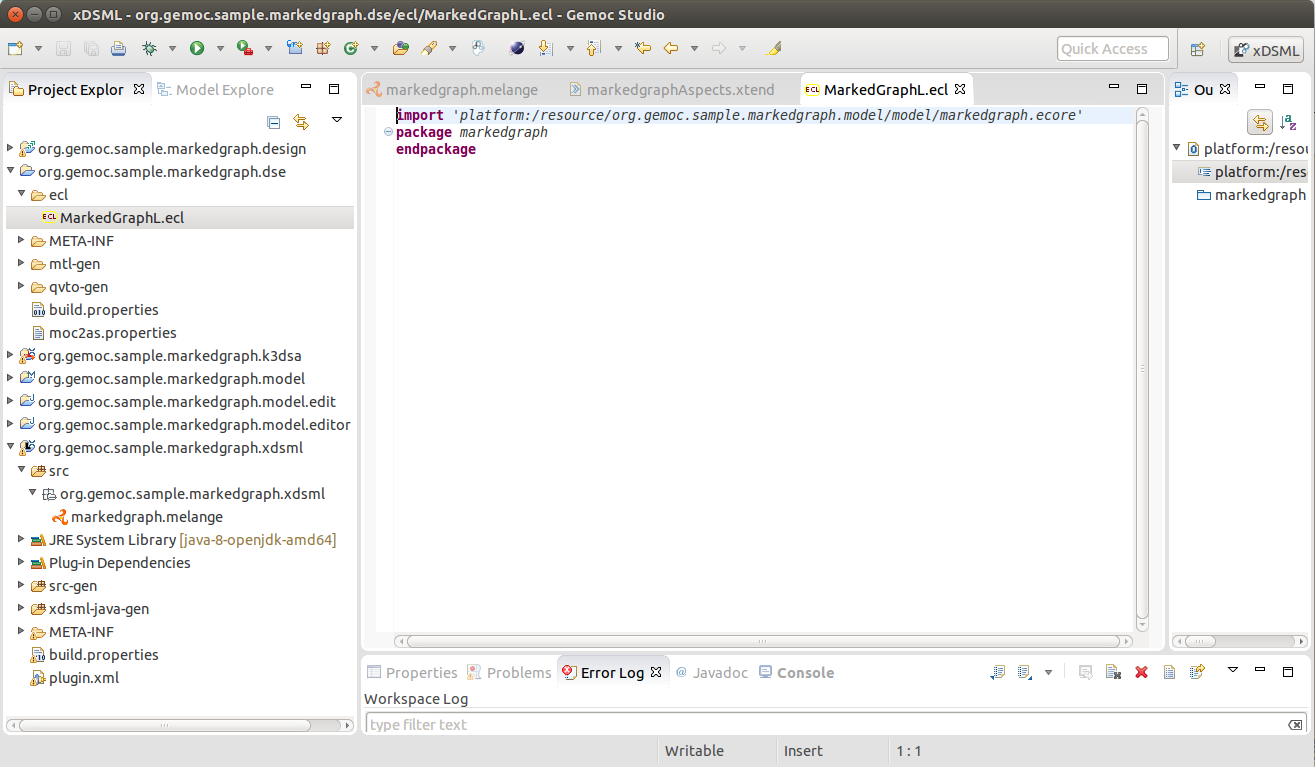Click Export Log in Error Log
This screenshot has width=1315, height=767.
click(997, 672)
